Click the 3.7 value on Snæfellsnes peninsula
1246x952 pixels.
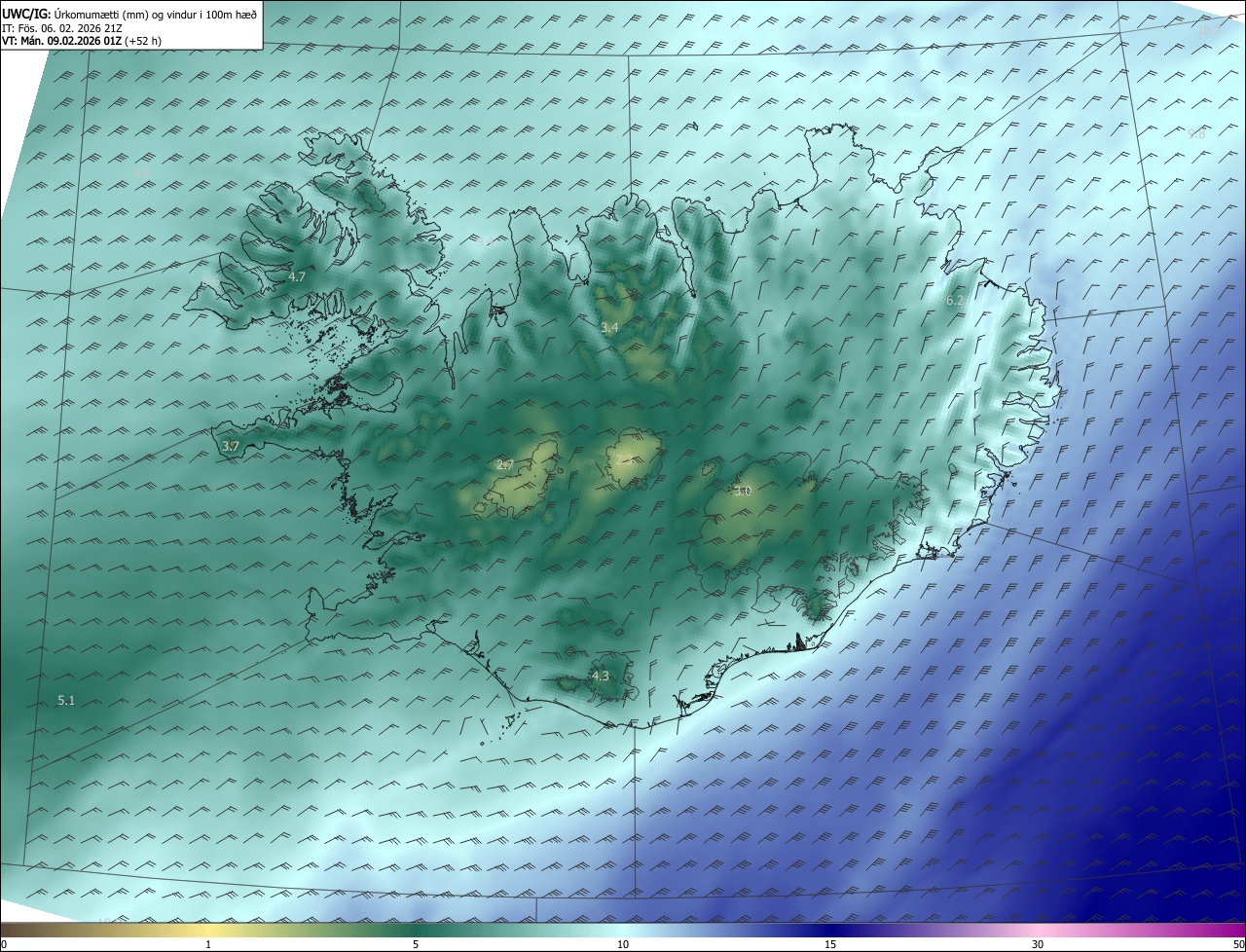231,446
